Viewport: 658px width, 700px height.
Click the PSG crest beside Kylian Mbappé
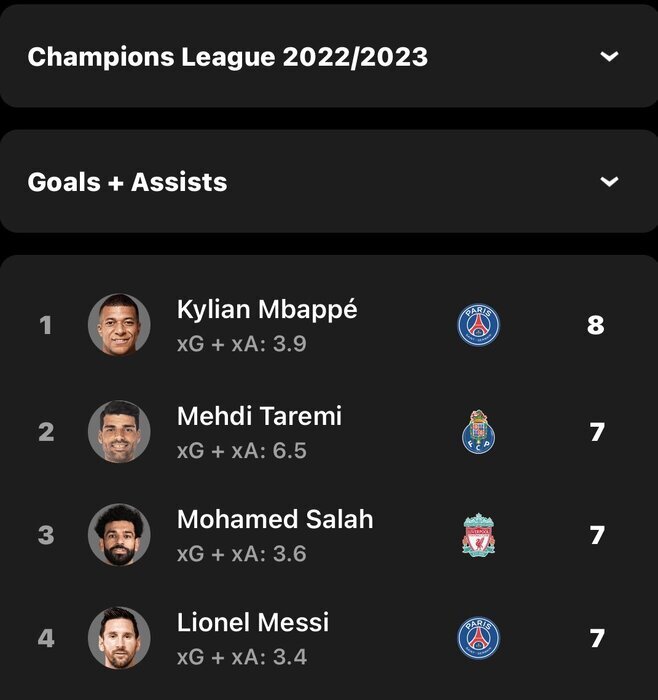(x=479, y=325)
